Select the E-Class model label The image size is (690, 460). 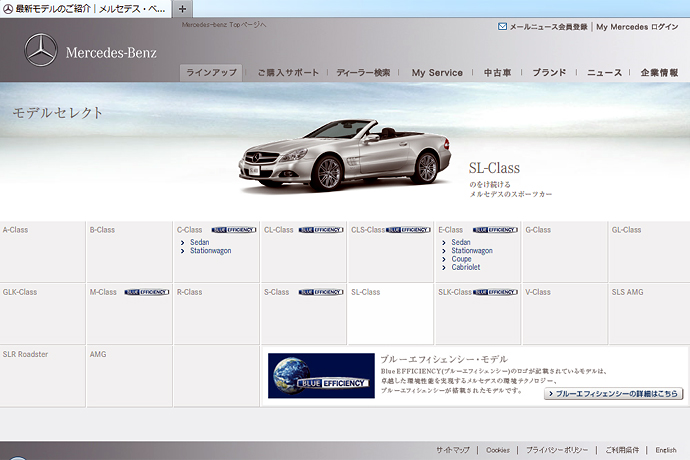450,230
